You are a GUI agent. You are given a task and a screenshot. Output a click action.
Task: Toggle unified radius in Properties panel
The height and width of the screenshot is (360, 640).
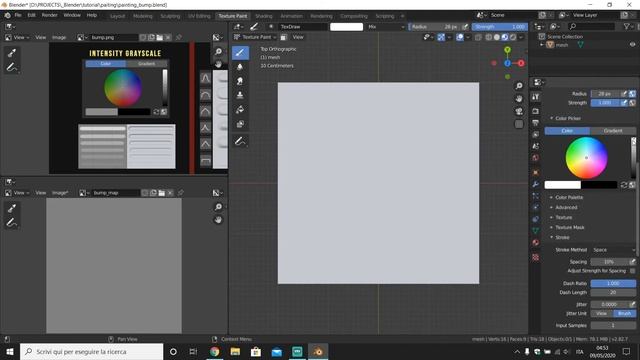(x=632, y=93)
